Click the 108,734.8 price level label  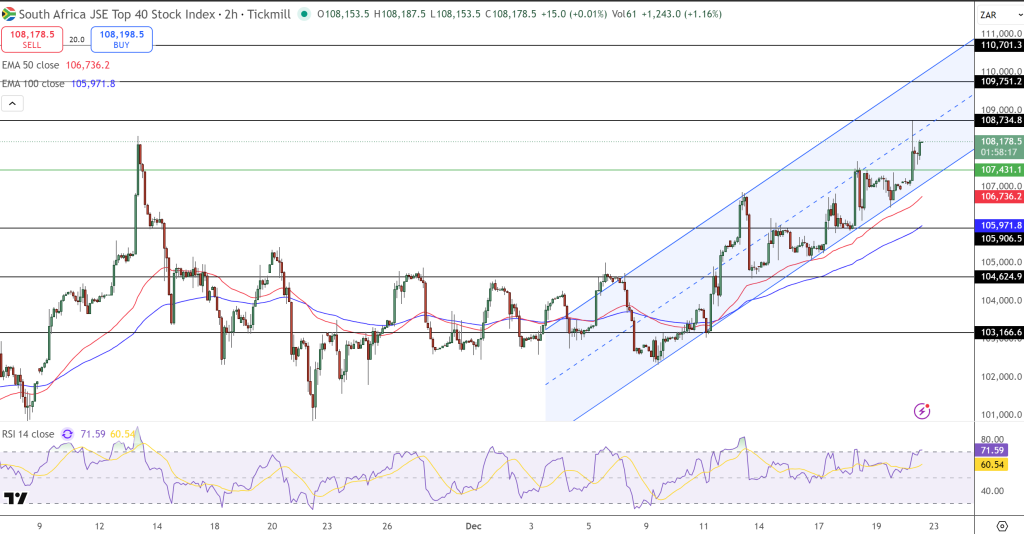pos(999,120)
